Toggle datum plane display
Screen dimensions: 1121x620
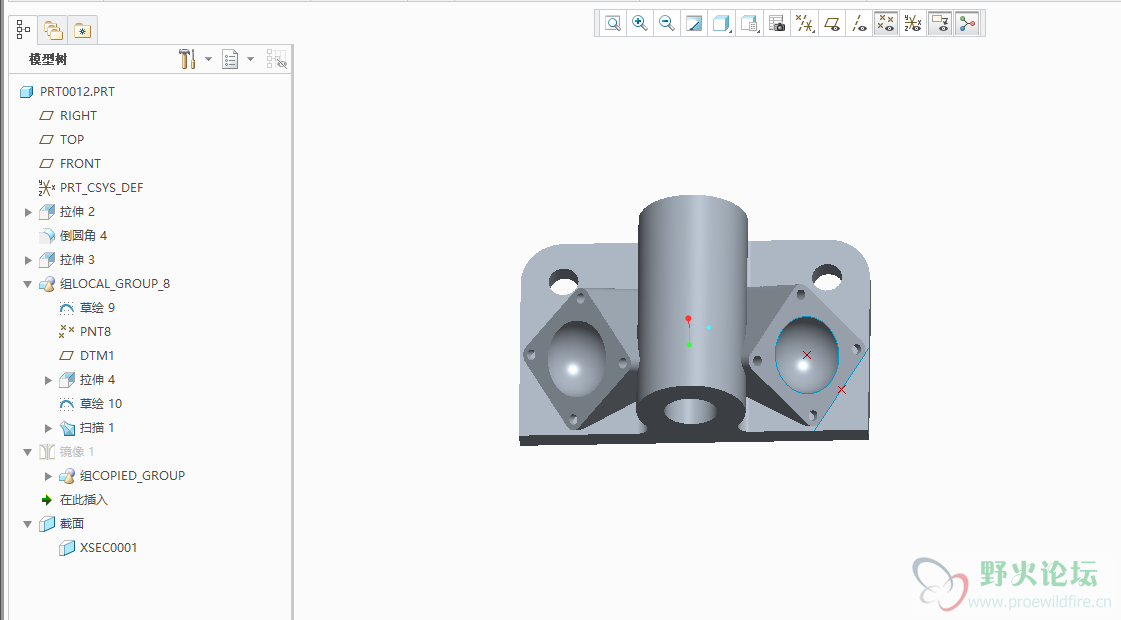(x=831, y=24)
